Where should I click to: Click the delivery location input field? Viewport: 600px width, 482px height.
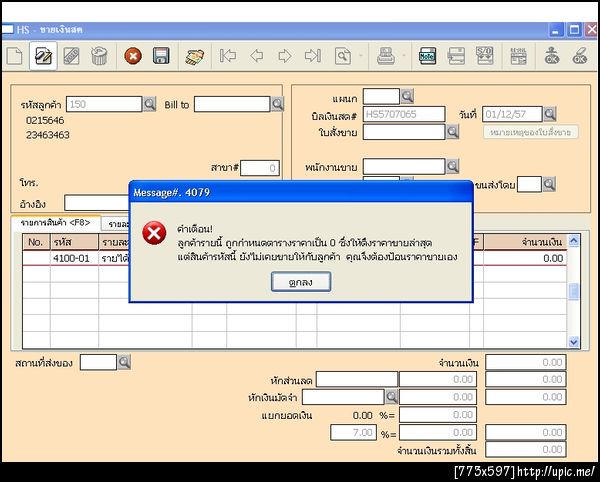click(x=98, y=362)
